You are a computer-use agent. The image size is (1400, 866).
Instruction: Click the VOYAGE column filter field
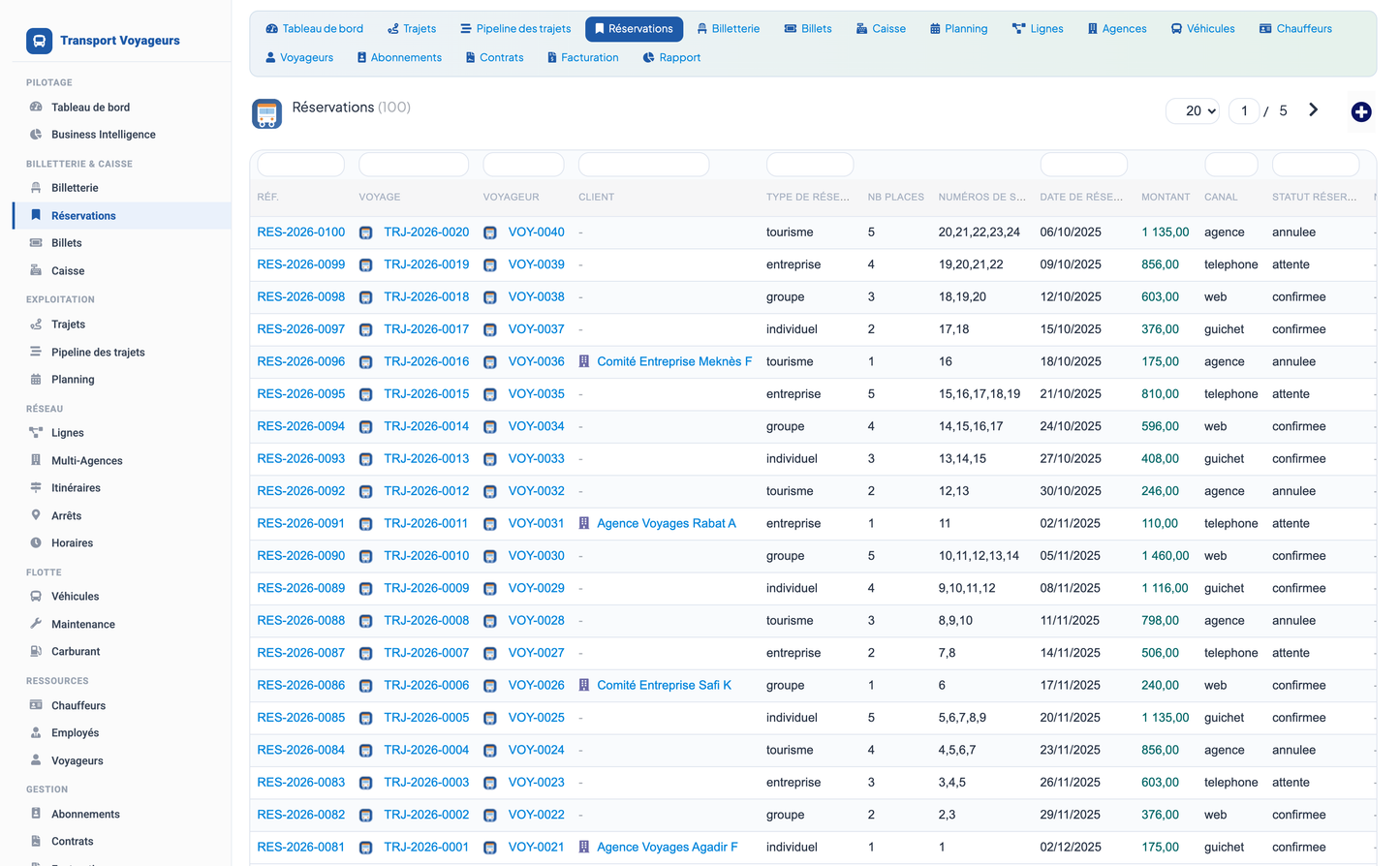414,165
